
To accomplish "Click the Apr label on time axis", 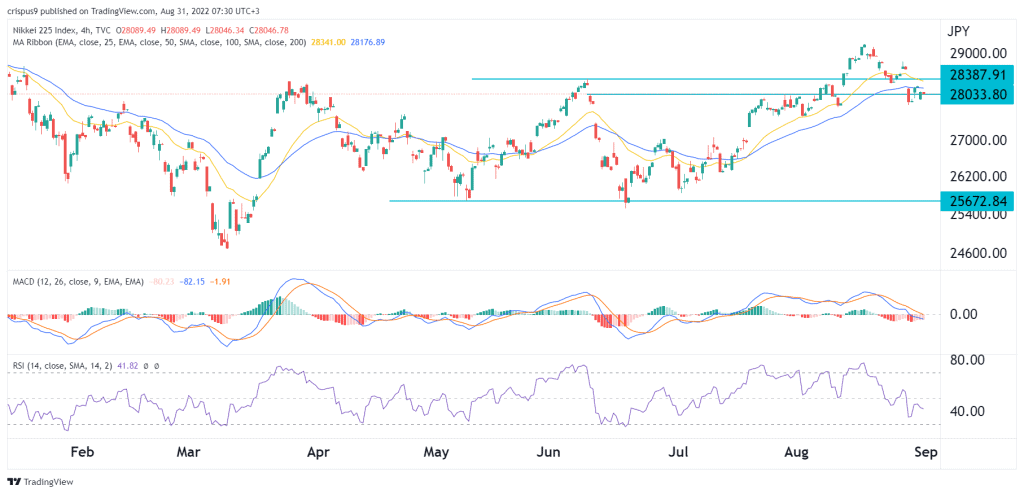I will pos(317,452).
